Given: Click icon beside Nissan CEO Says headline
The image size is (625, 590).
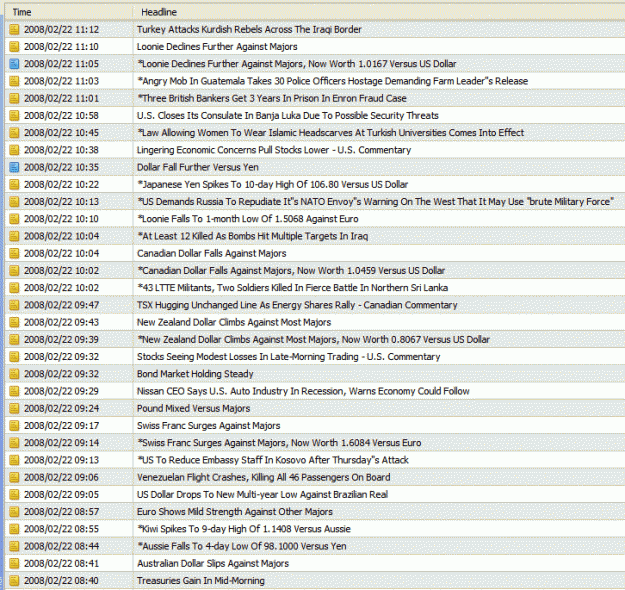Looking at the screenshot, I should pyautogui.click(x=14, y=391).
